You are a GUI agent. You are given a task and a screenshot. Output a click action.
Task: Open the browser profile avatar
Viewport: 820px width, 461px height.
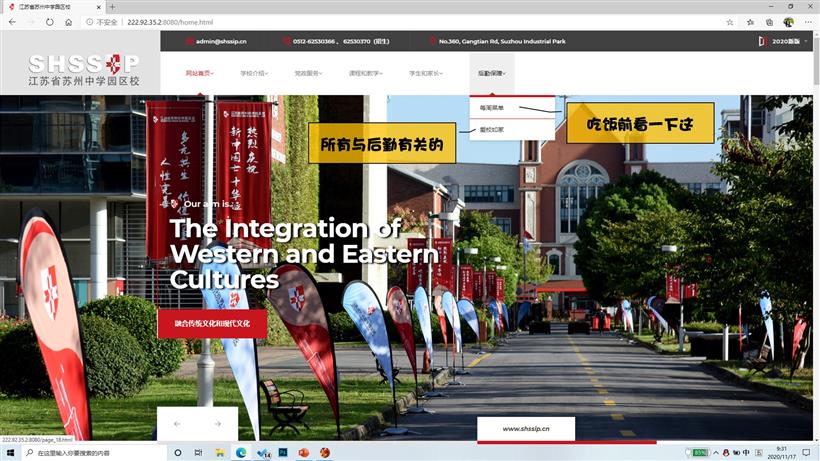point(789,22)
